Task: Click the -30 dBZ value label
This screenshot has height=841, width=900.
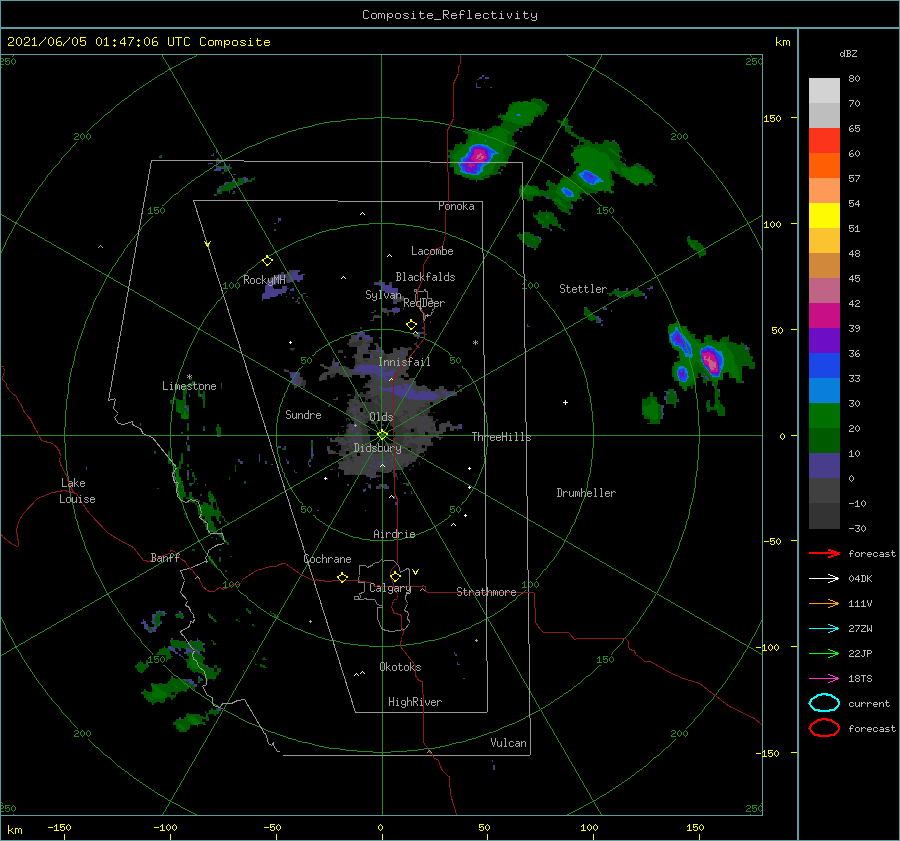Action: pyautogui.click(x=857, y=528)
